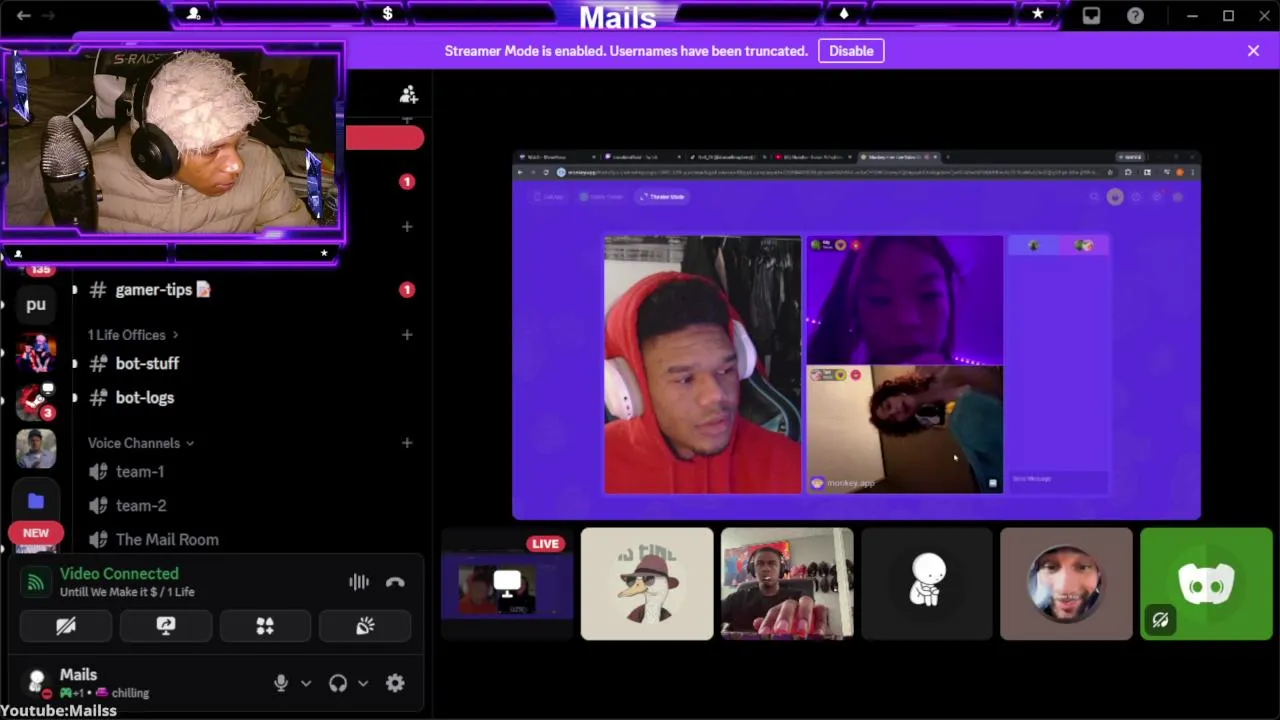Create channel in Voice Channels category
The height and width of the screenshot is (720, 1280).
[x=407, y=443]
